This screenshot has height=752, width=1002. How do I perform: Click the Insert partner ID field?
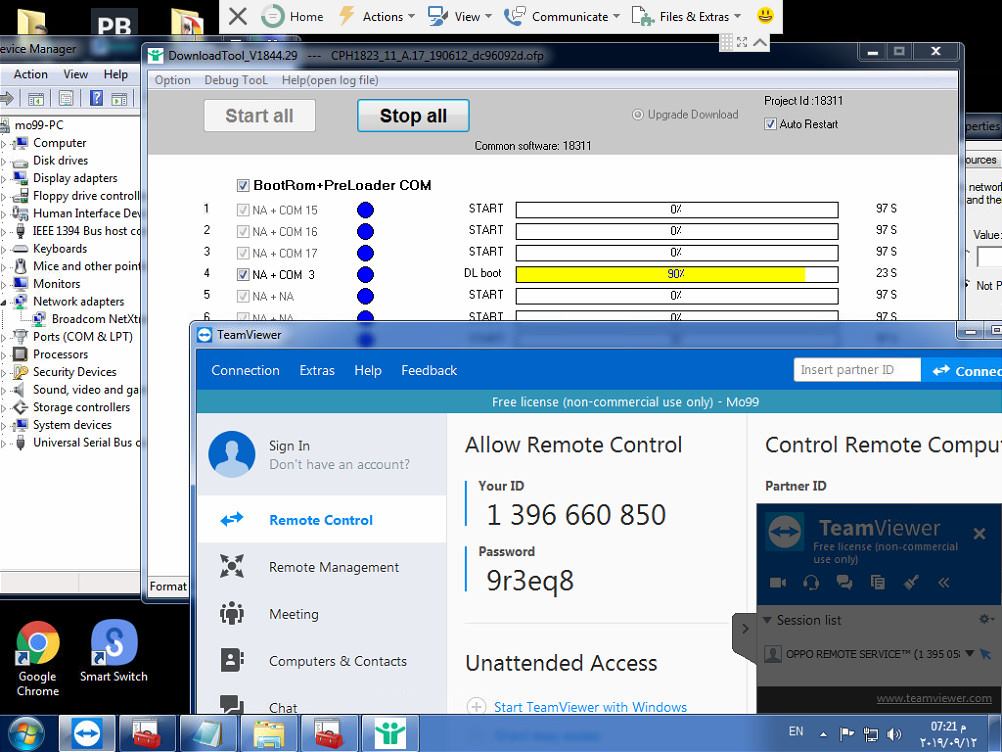[x=857, y=369]
